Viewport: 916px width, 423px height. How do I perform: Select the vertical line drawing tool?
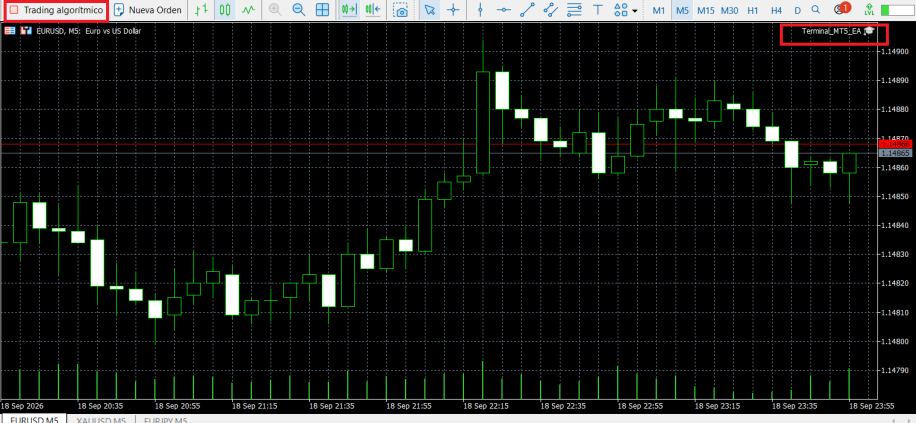point(480,10)
